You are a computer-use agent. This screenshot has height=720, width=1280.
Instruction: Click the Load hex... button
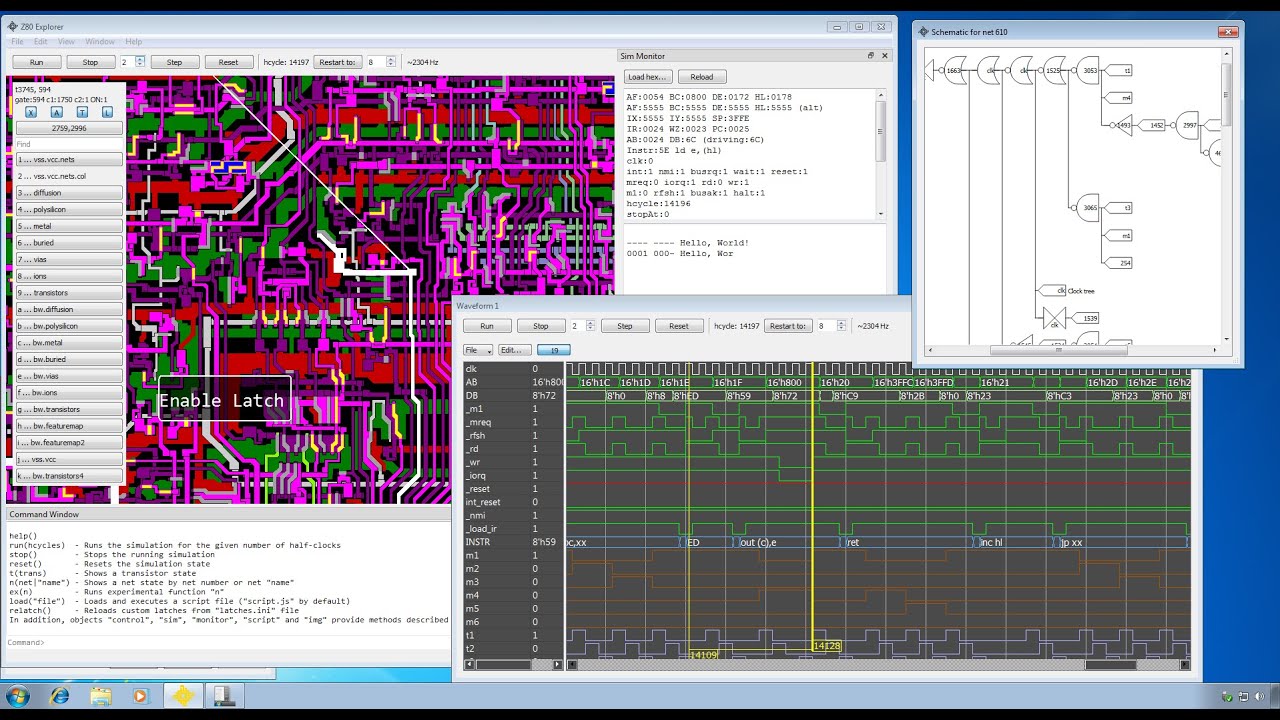coord(648,77)
